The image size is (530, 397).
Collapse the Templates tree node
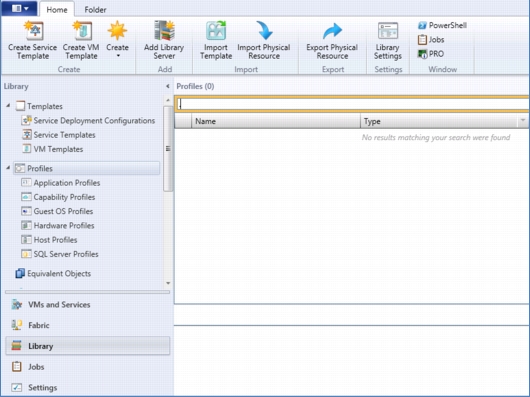click(x=8, y=106)
